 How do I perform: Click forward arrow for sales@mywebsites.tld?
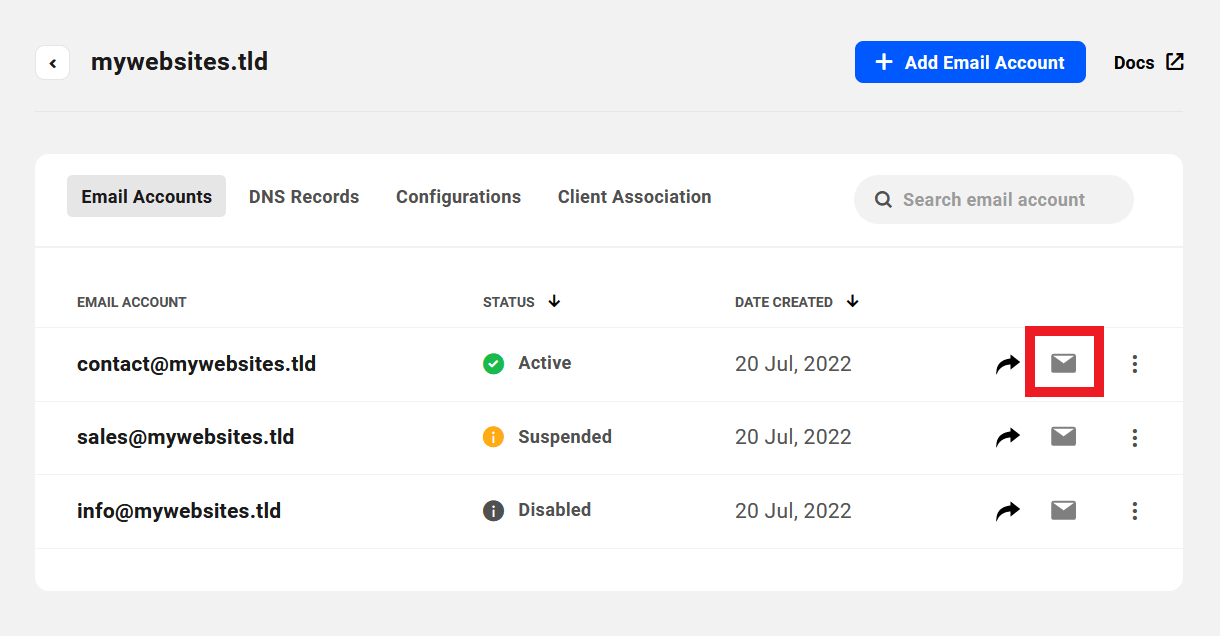click(x=1008, y=437)
